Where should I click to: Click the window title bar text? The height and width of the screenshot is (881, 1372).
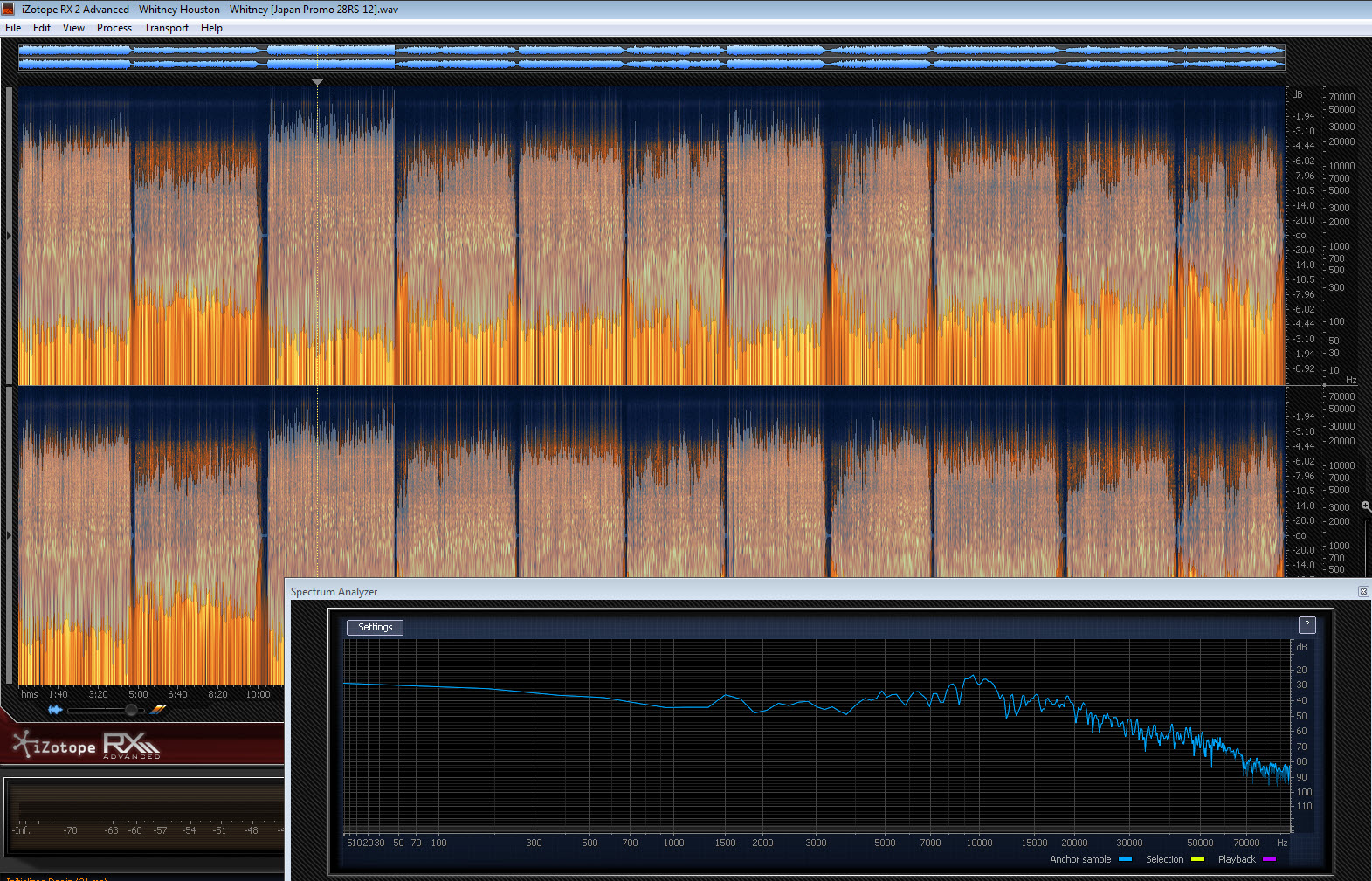click(210, 10)
